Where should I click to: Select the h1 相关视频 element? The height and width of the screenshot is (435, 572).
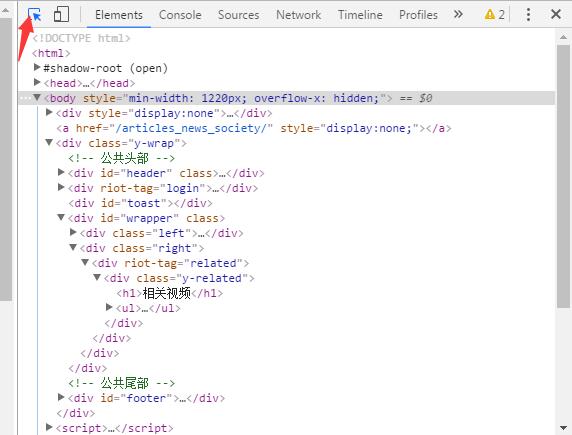(x=170, y=293)
